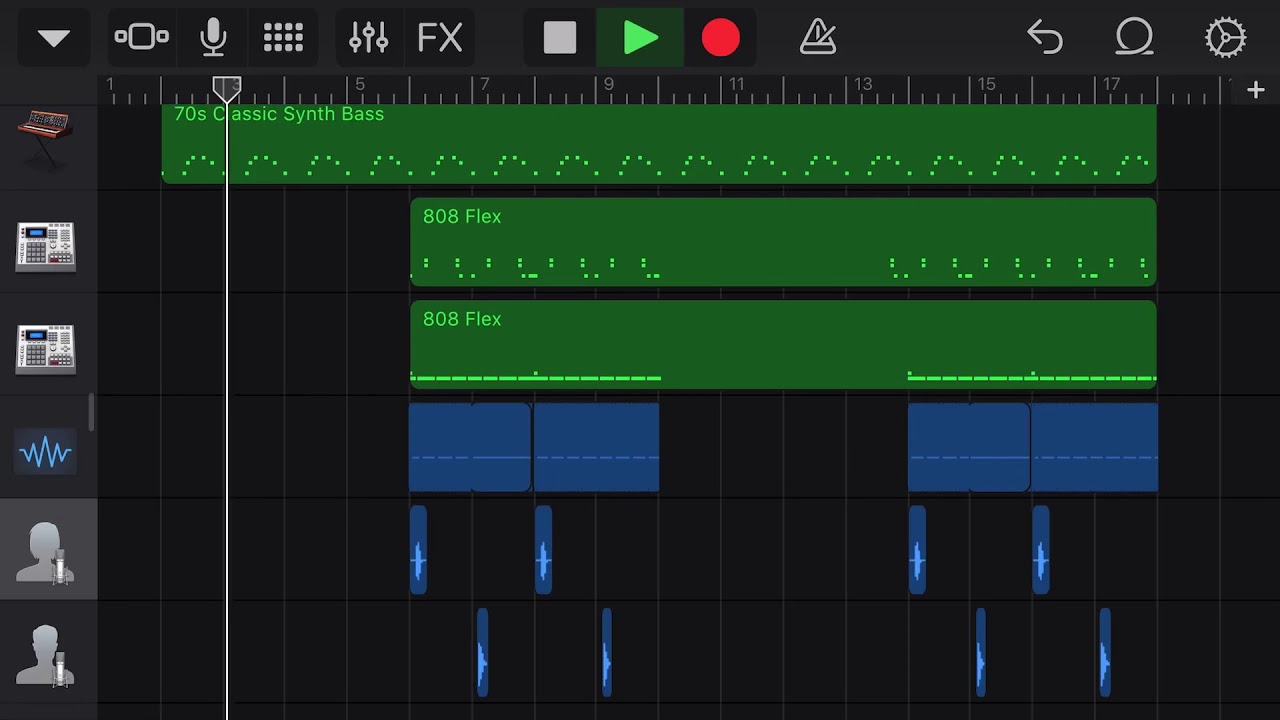The image size is (1280, 720).
Task: Select the 70s Classic Synth Bass keyboard track
Action: point(45,140)
